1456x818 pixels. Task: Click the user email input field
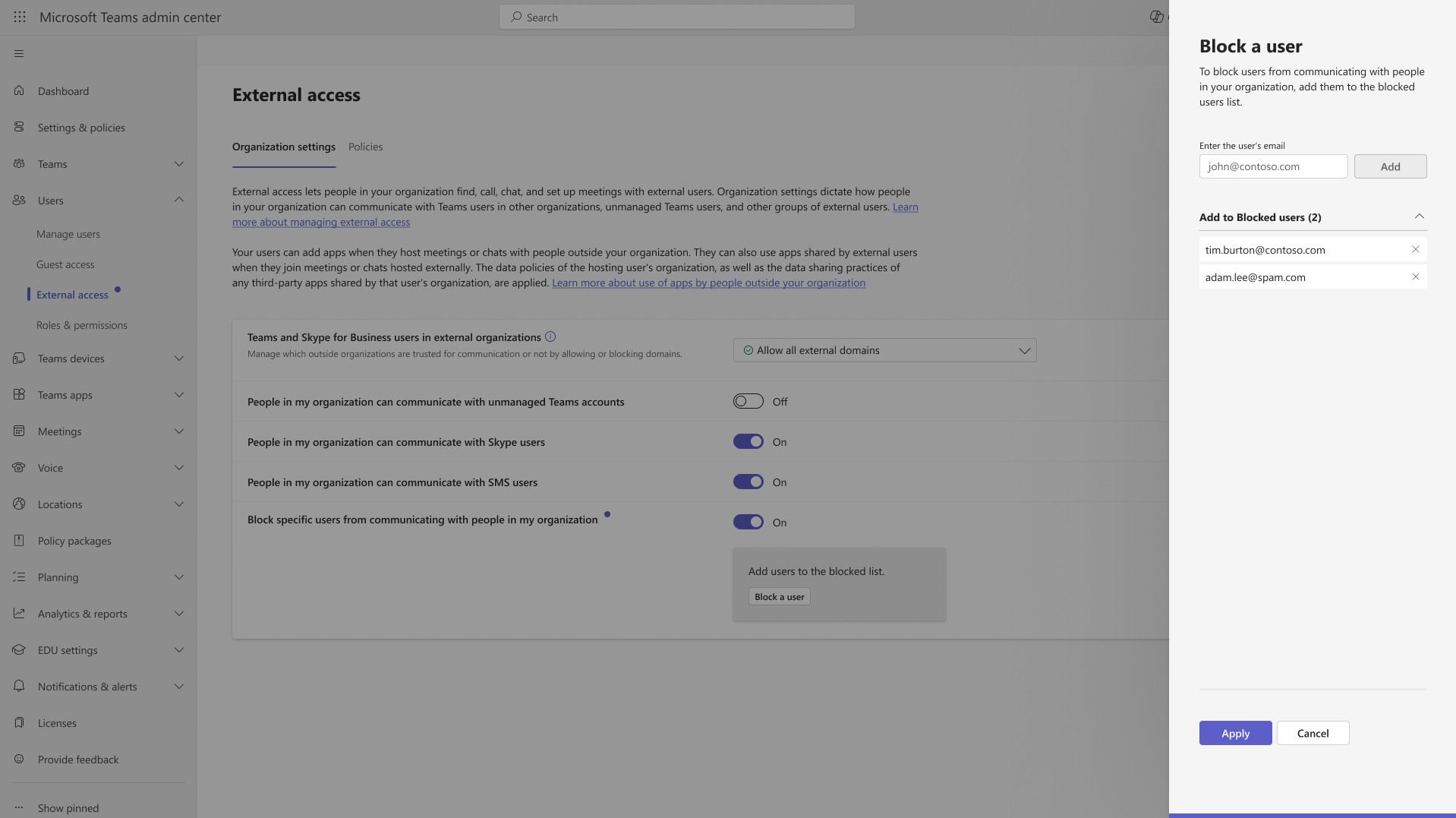pos(1273,166)
